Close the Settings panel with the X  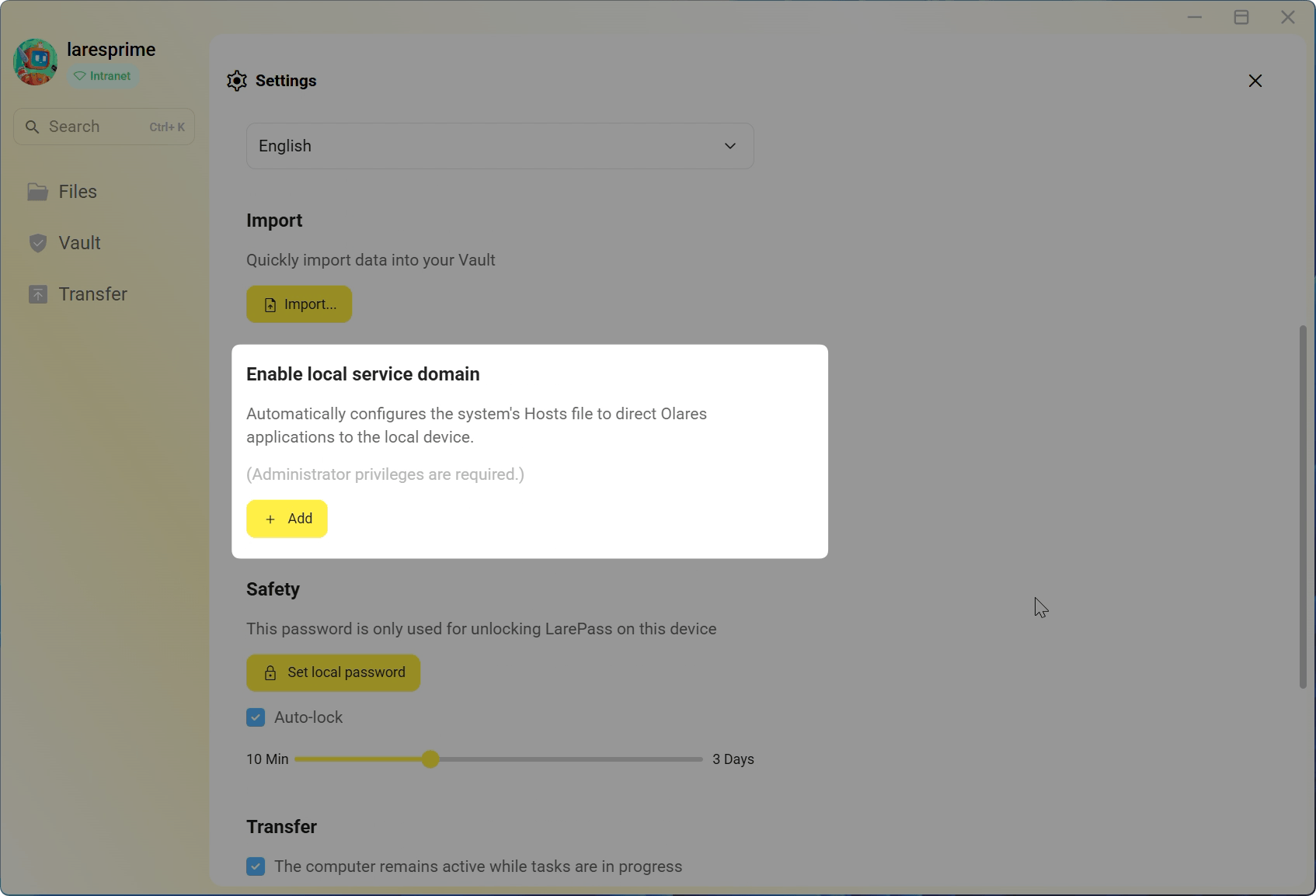click(1255, 80)
